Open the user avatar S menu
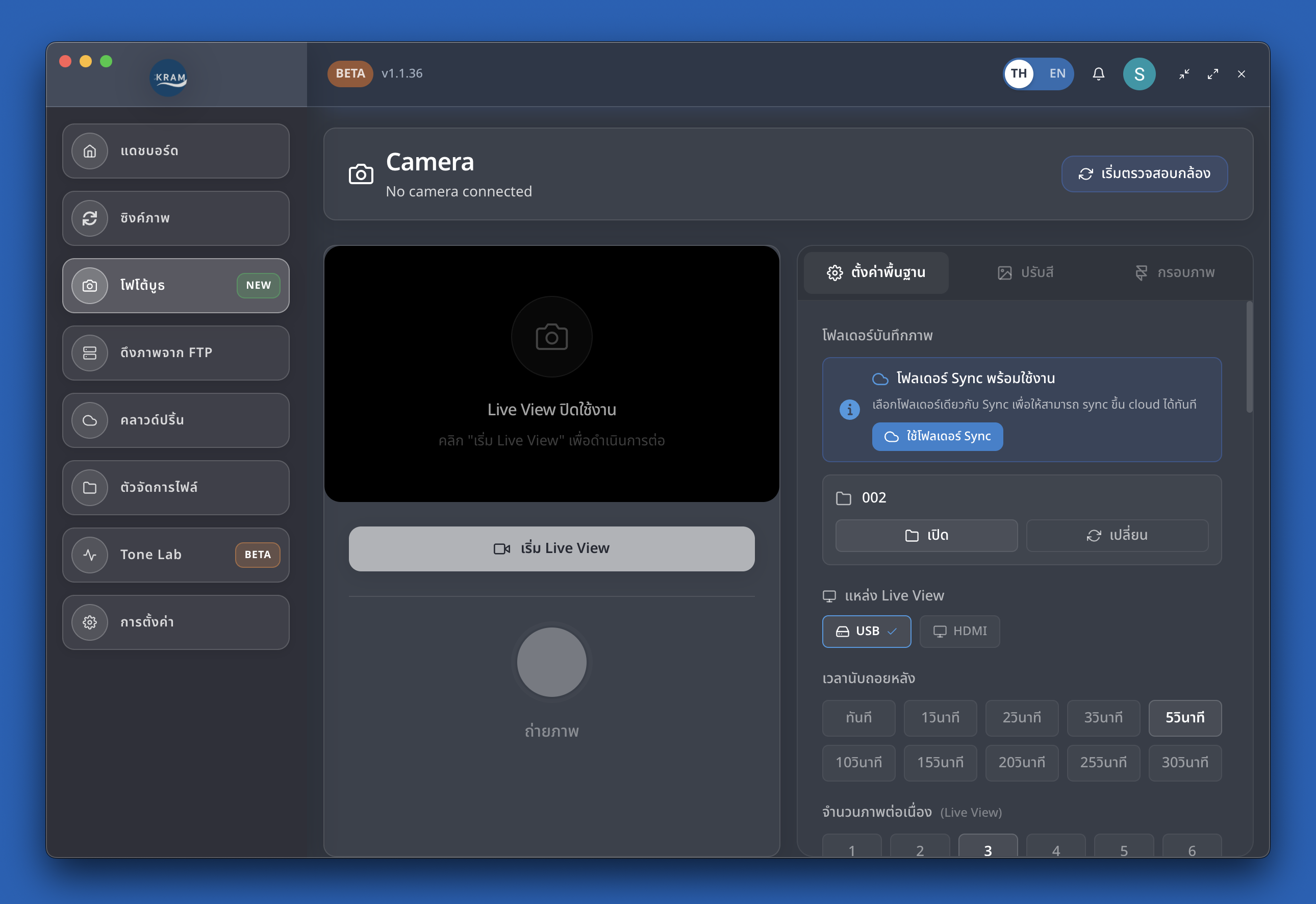 [x=1139, y=73]
